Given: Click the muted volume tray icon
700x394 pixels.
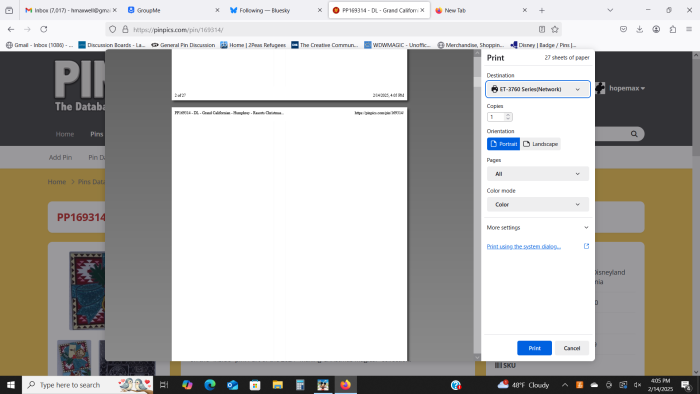Looking at the screenshot, I should [x=638, y=385].
